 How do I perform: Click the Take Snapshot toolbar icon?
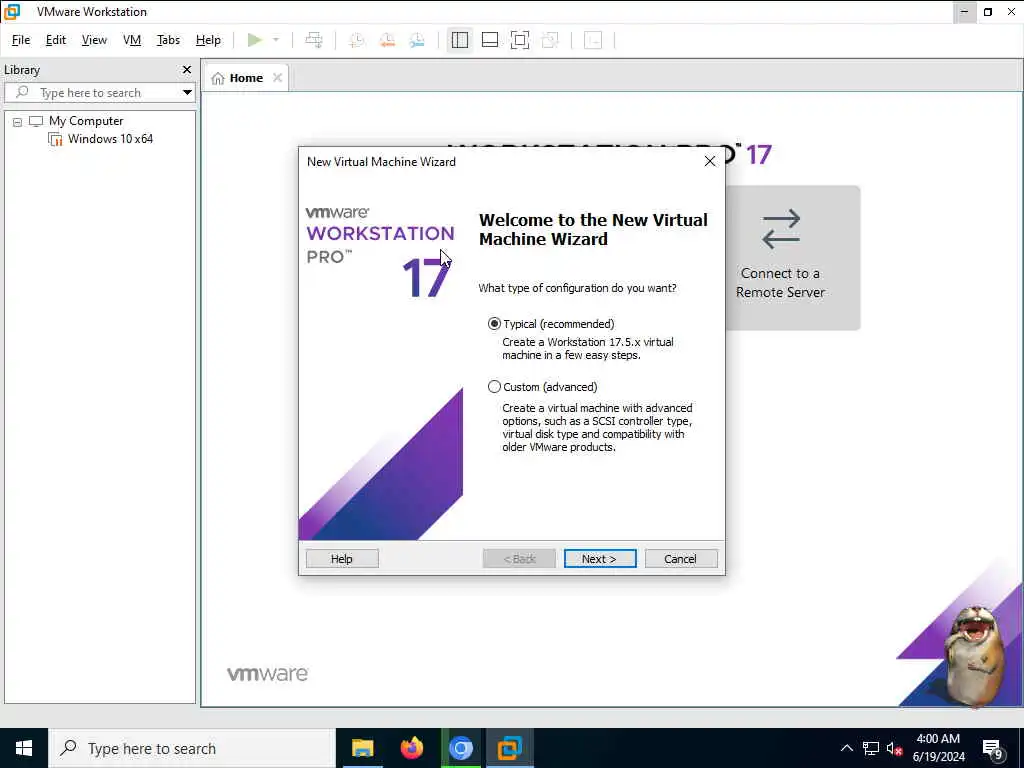point(357,40)
